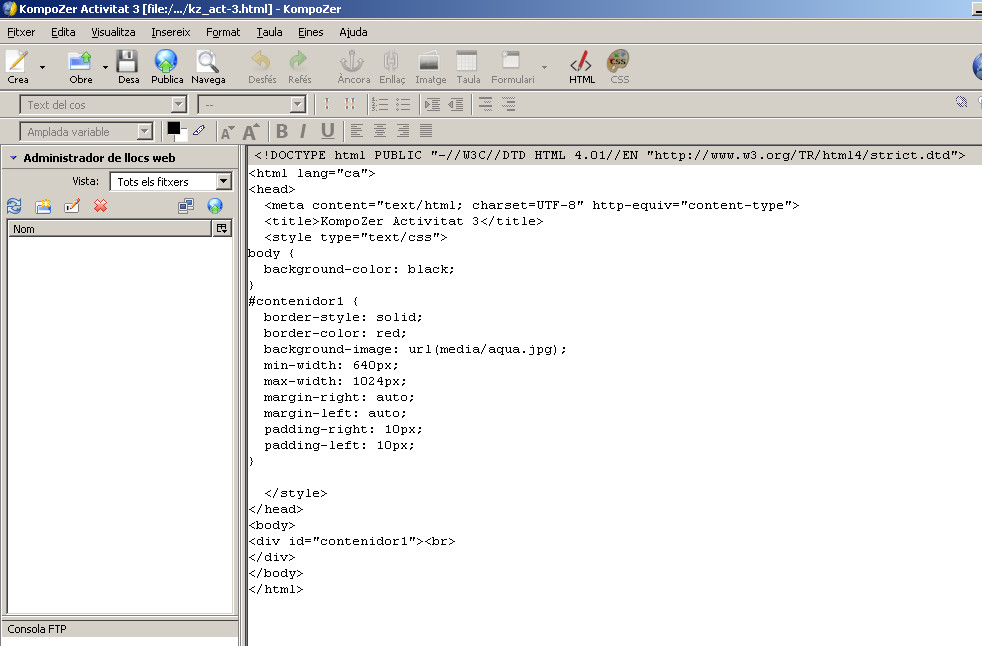
Task: Toggle bold formatting
Action: tap(282, 131)
